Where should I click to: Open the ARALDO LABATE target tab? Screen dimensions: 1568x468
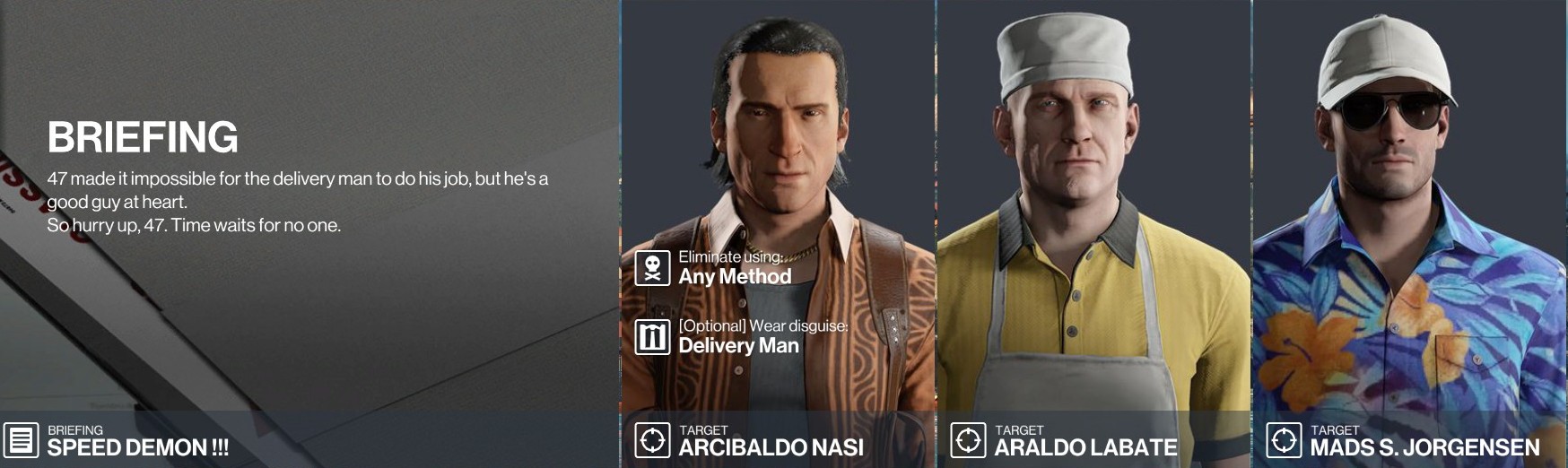click(x=1093, y=440)
